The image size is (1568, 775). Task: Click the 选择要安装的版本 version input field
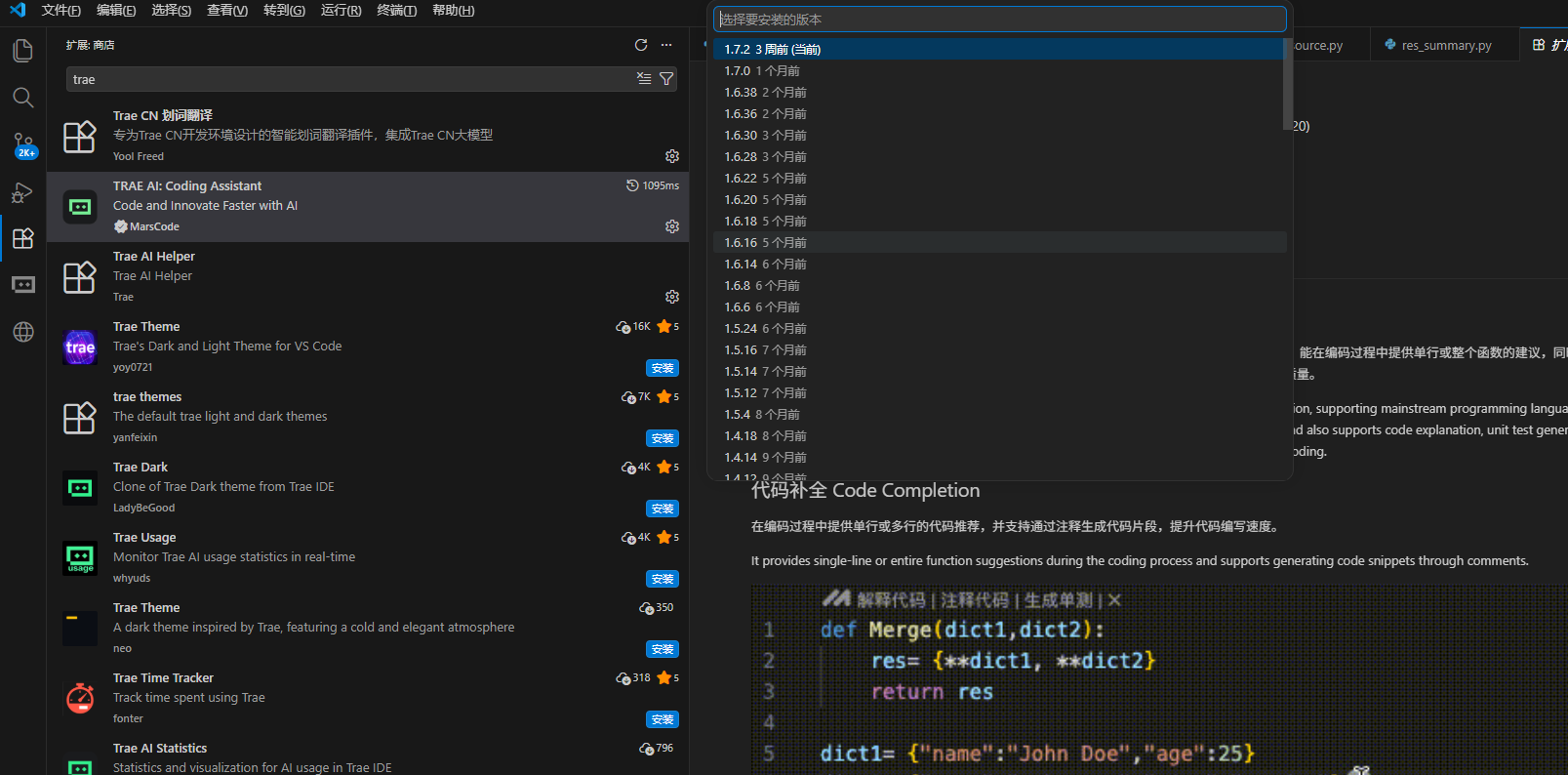(x=1000, y=20)
